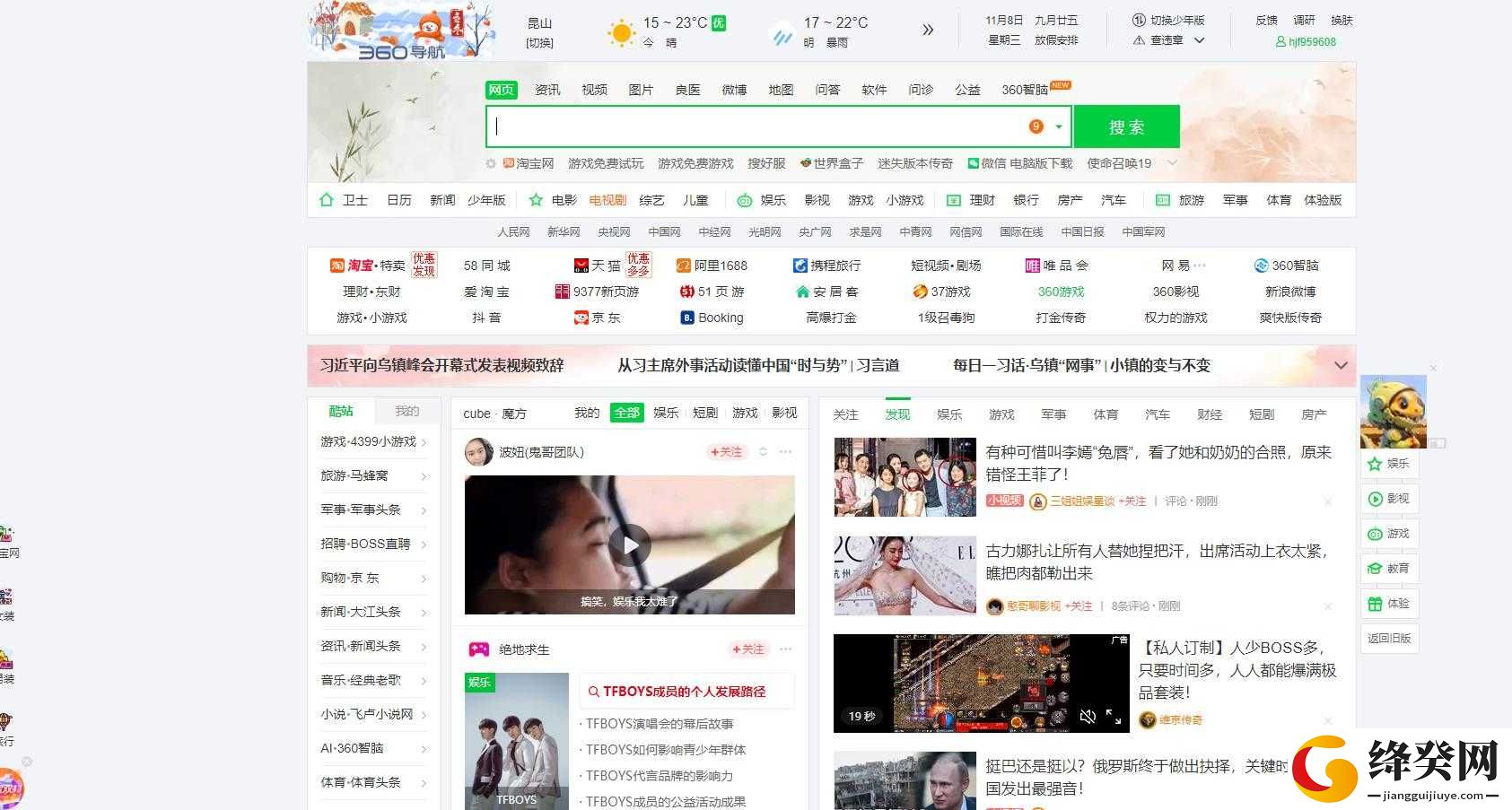The height and width of the screenshot is (810, 1512).
Task: Open 安居客 site link
Action: [826, 292]
